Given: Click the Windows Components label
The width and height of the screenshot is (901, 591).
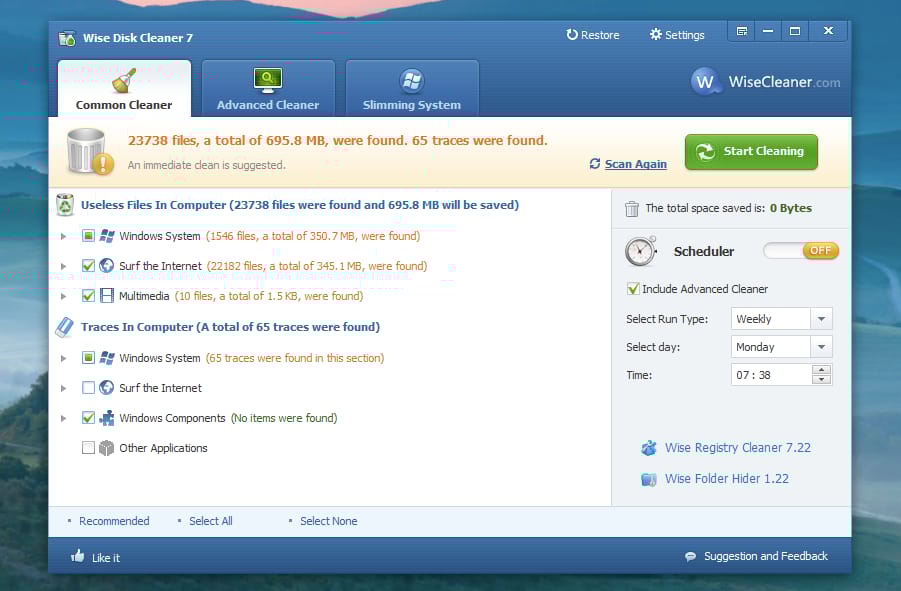Looking at the screenshot, I should coord(172,418).
